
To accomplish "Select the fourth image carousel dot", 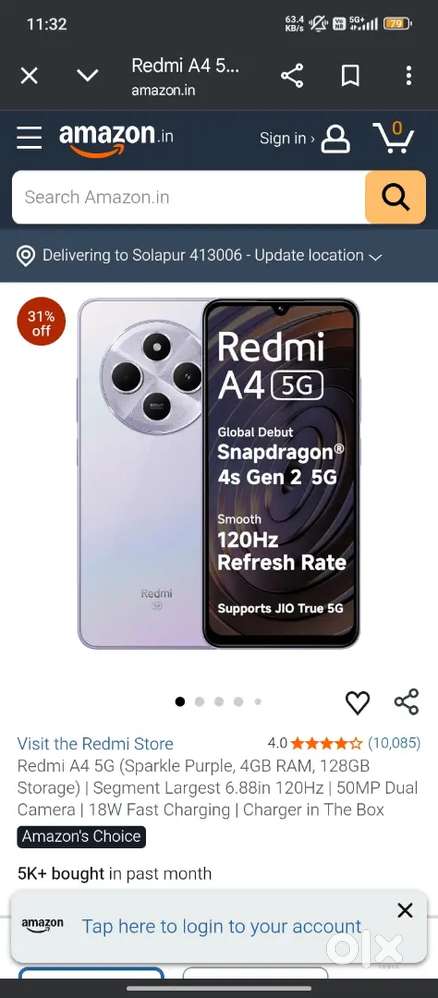I will tap(238, 701).
